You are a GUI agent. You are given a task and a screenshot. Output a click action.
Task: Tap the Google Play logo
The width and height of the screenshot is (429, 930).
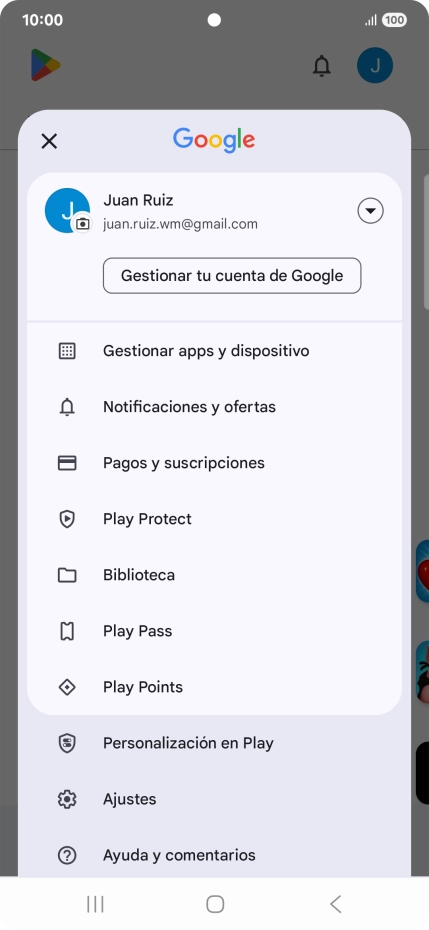46,65
